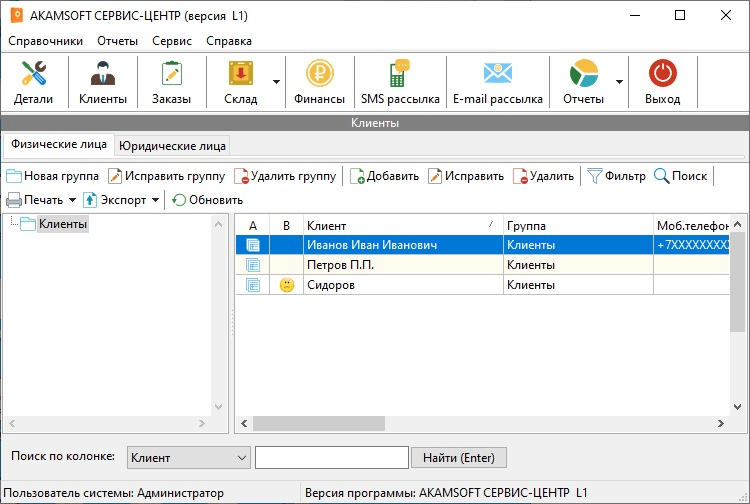This screenshot has width=750, height=504.
Task: Click the Группа cell of Сидоров
Action: (x=578, y=285)
